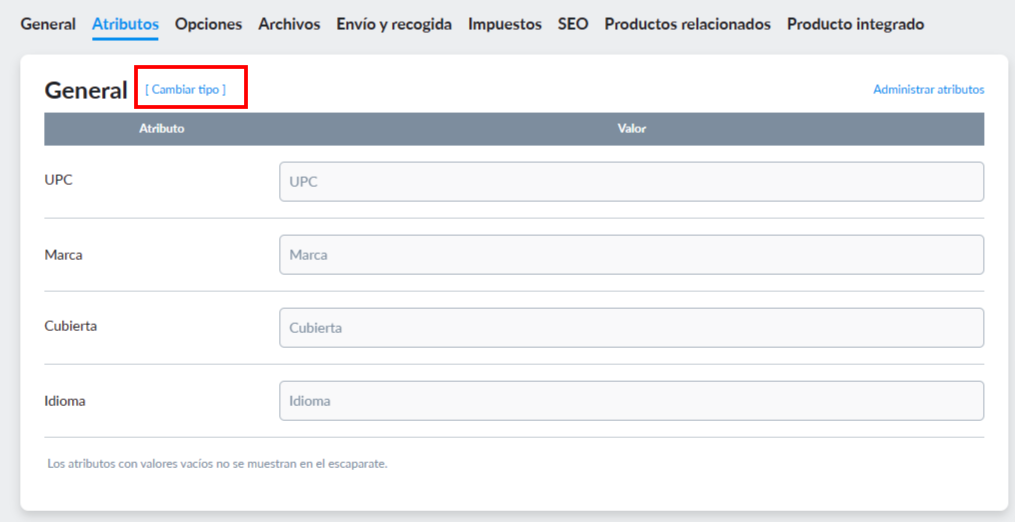Image resolution: width=1015 pixels, height=522 pixels.
Task: Click the Cambiar tipo link
Action: click(x=186, y=89)
